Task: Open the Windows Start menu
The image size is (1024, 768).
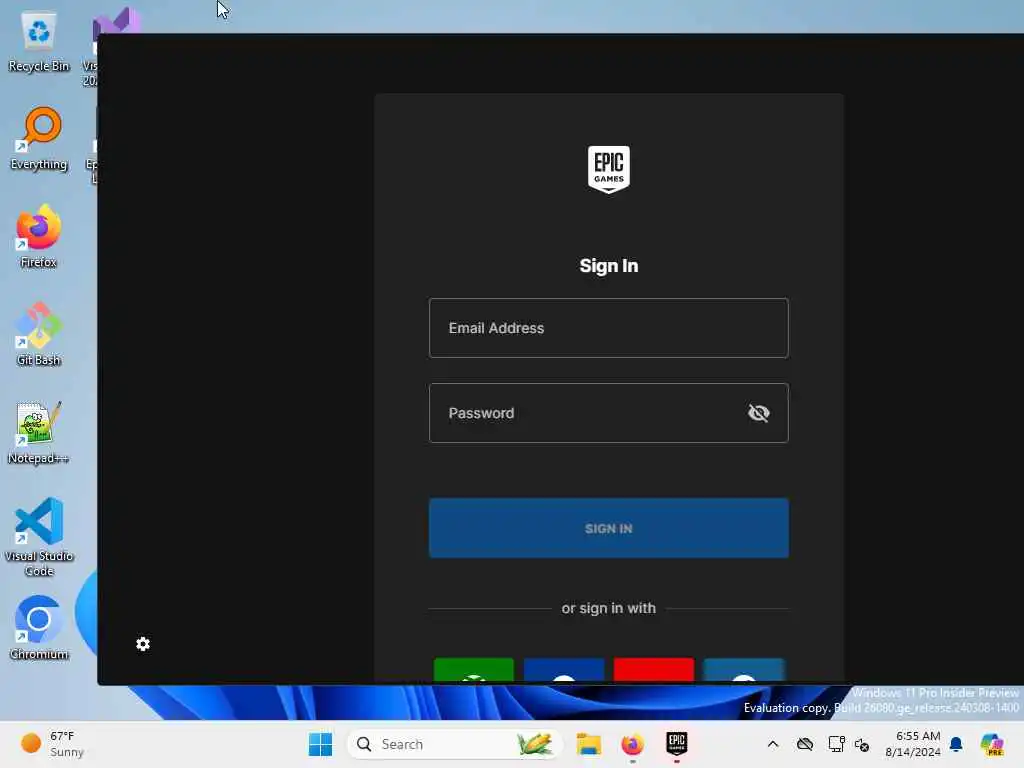Action: pyautogui.click(x=320, y=744)
